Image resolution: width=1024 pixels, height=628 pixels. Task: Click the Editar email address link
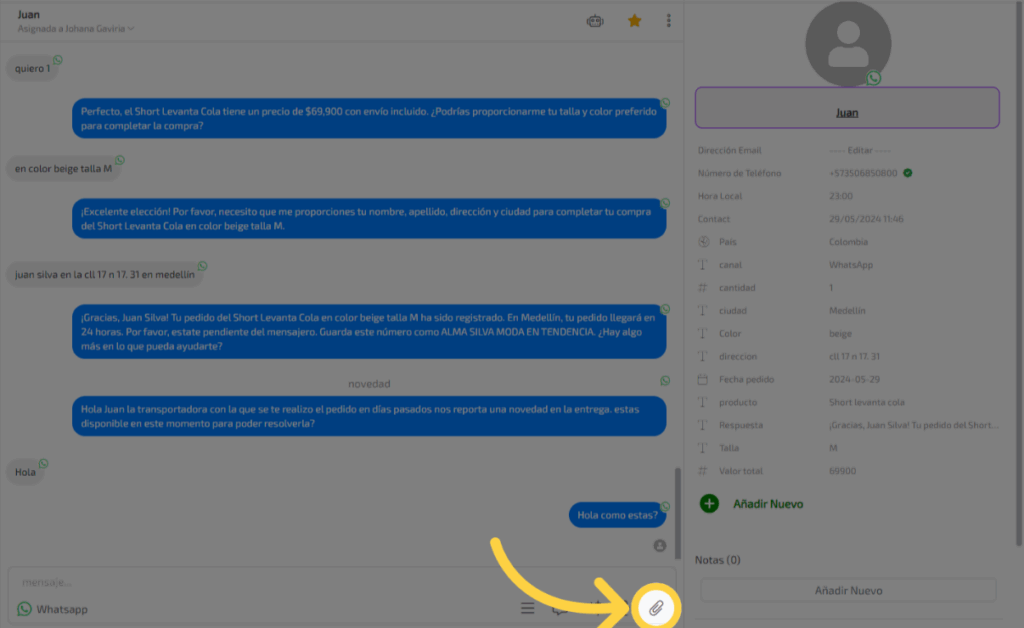[859, 150]
